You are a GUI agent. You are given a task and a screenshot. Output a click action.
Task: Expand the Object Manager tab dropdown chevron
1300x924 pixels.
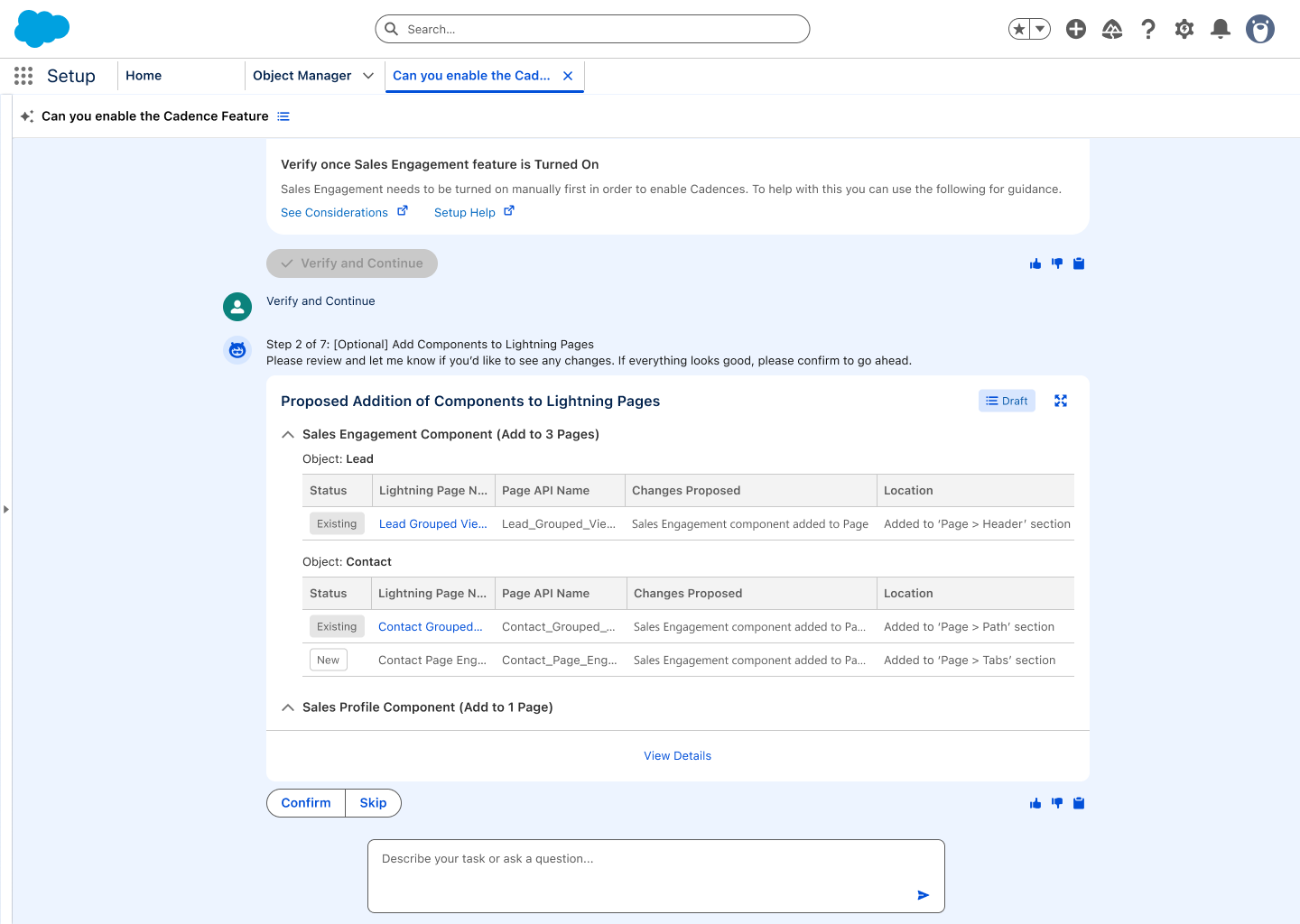pyautogui.click(x=368, y=76)
